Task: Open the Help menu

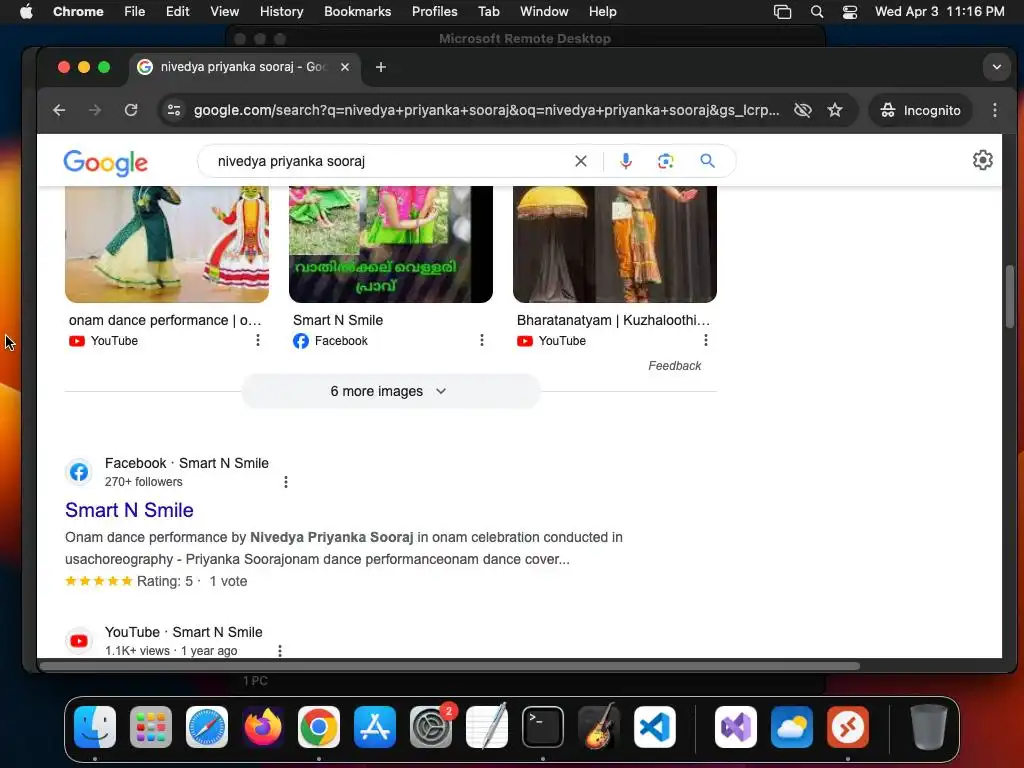Action: click(x=602, y=11)
